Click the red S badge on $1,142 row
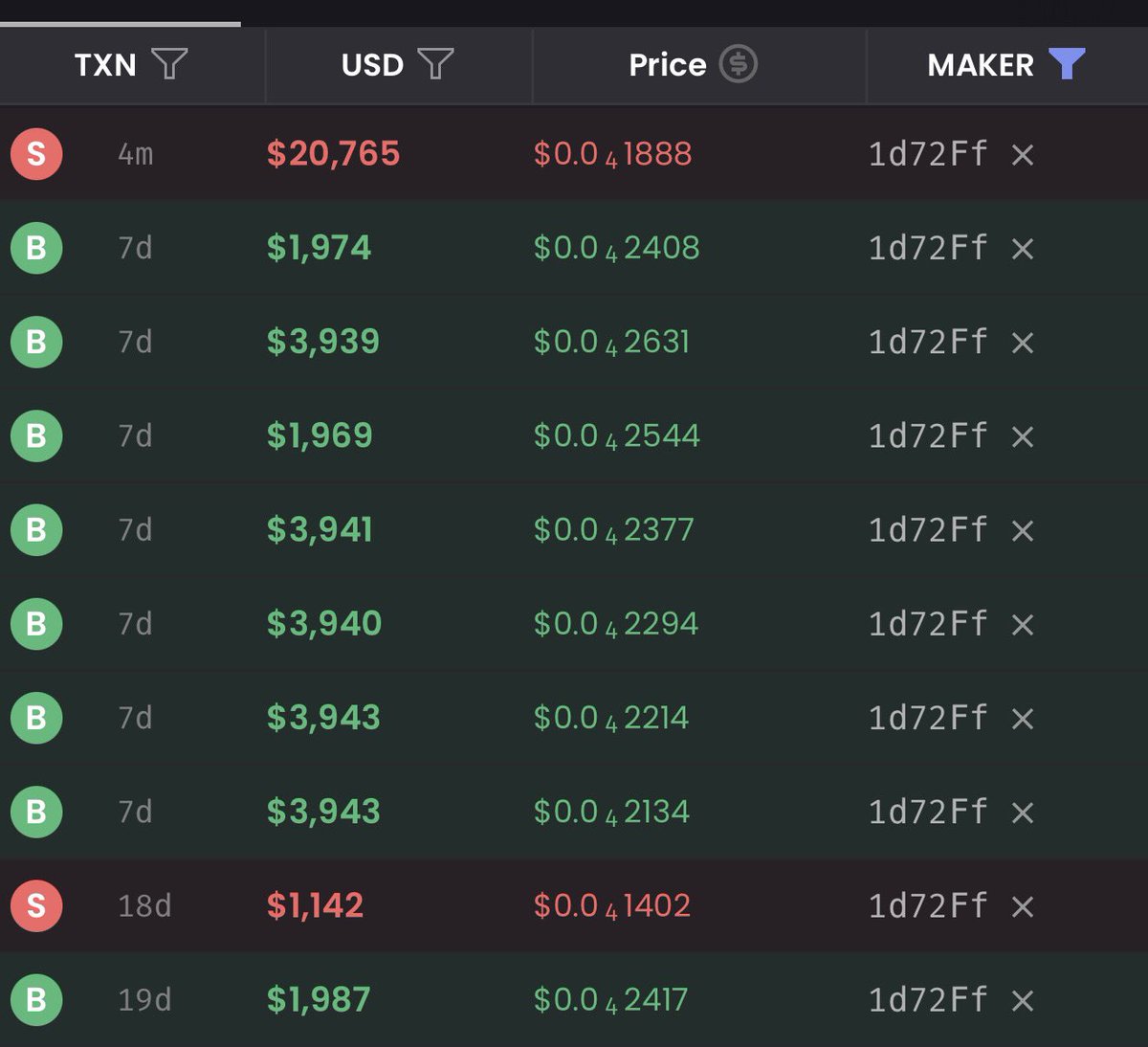 pyautogui.click(x=36, y=904)
